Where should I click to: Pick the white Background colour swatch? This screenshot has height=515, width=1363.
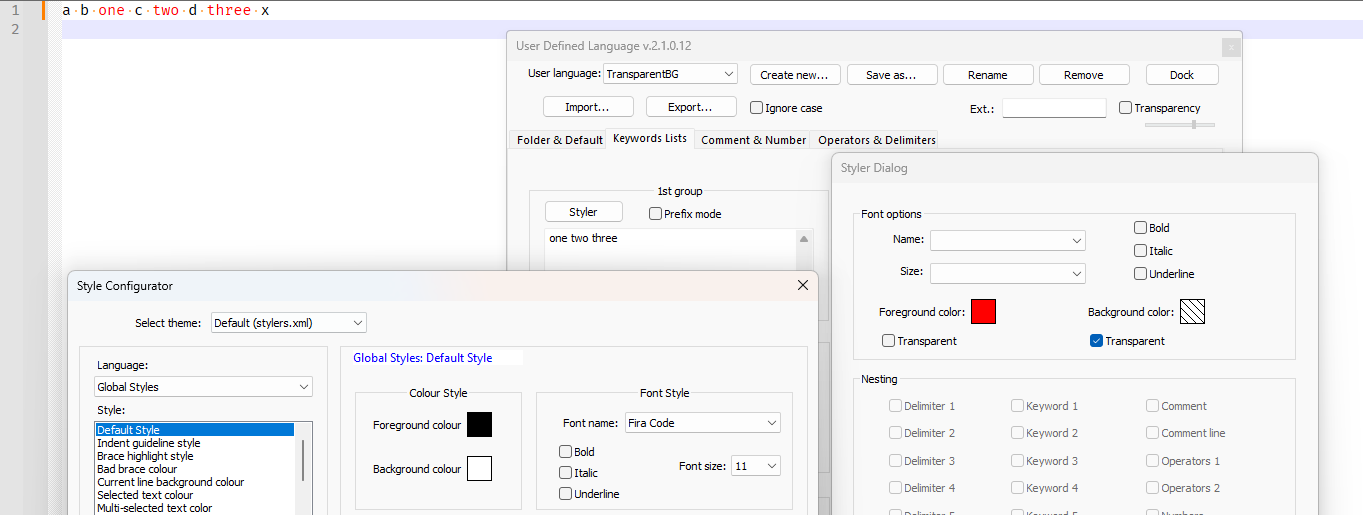pos(479,468)
